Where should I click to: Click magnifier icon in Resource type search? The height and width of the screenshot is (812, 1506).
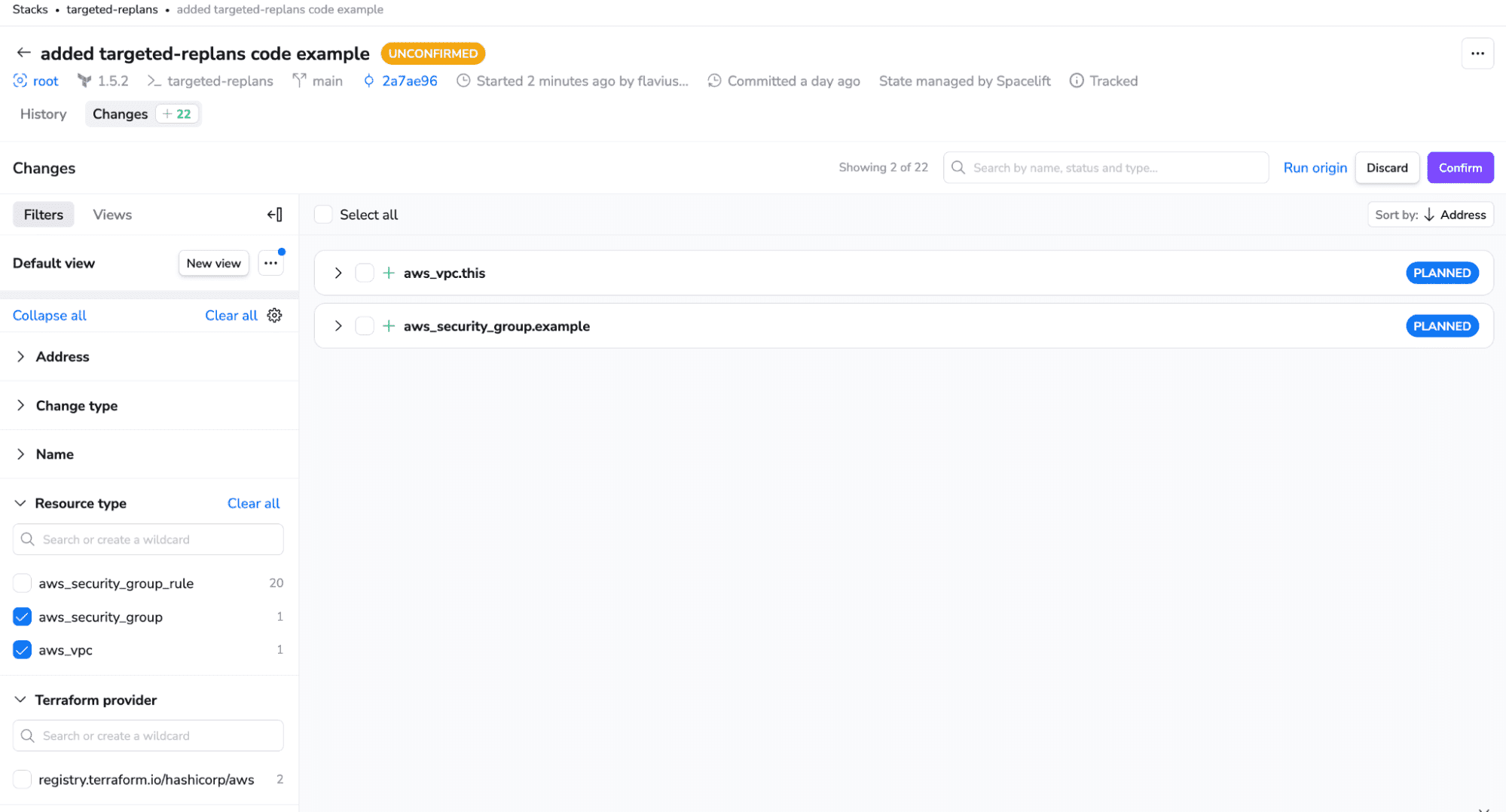28,539
